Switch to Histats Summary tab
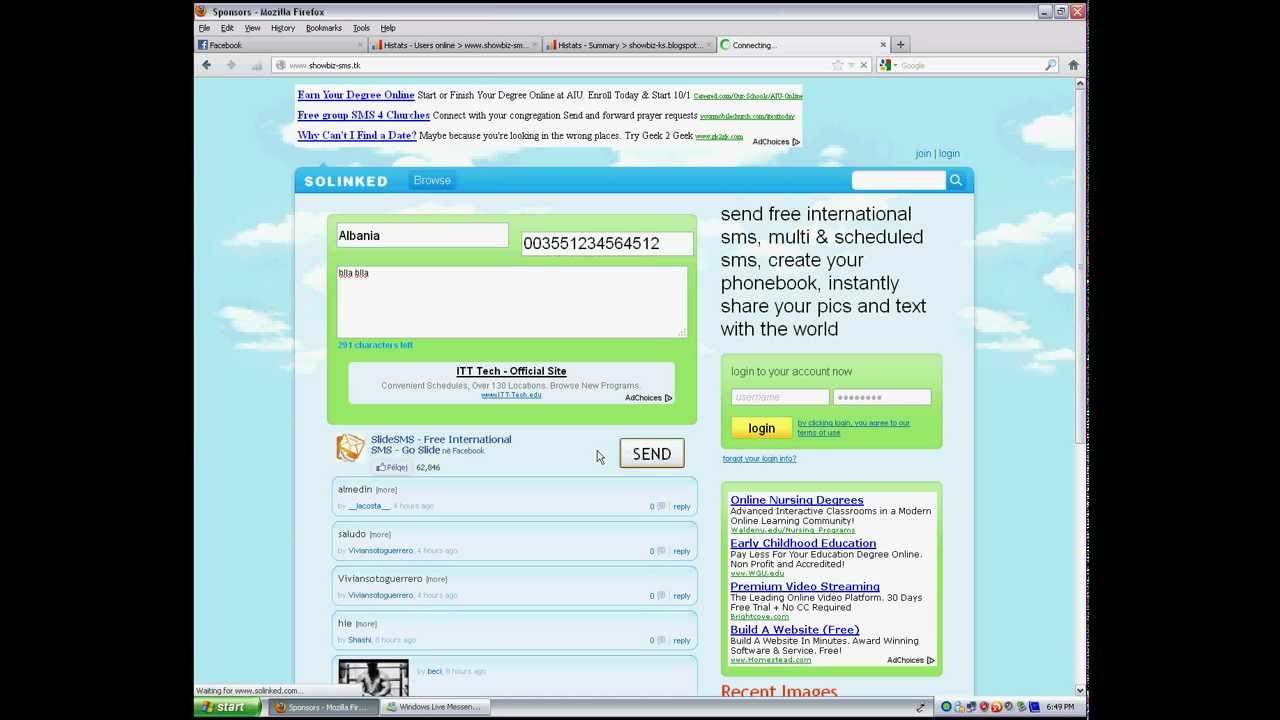The image size is (1280, 720). click(x=630, y=45)
